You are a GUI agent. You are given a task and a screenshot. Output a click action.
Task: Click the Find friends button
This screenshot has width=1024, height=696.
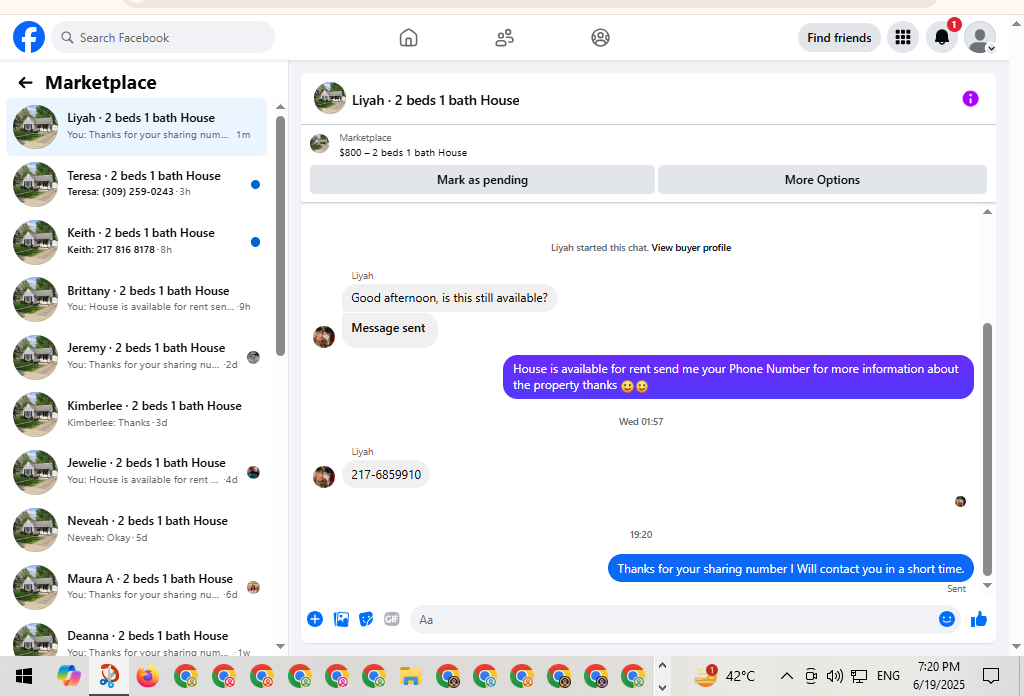coord(839,38)
